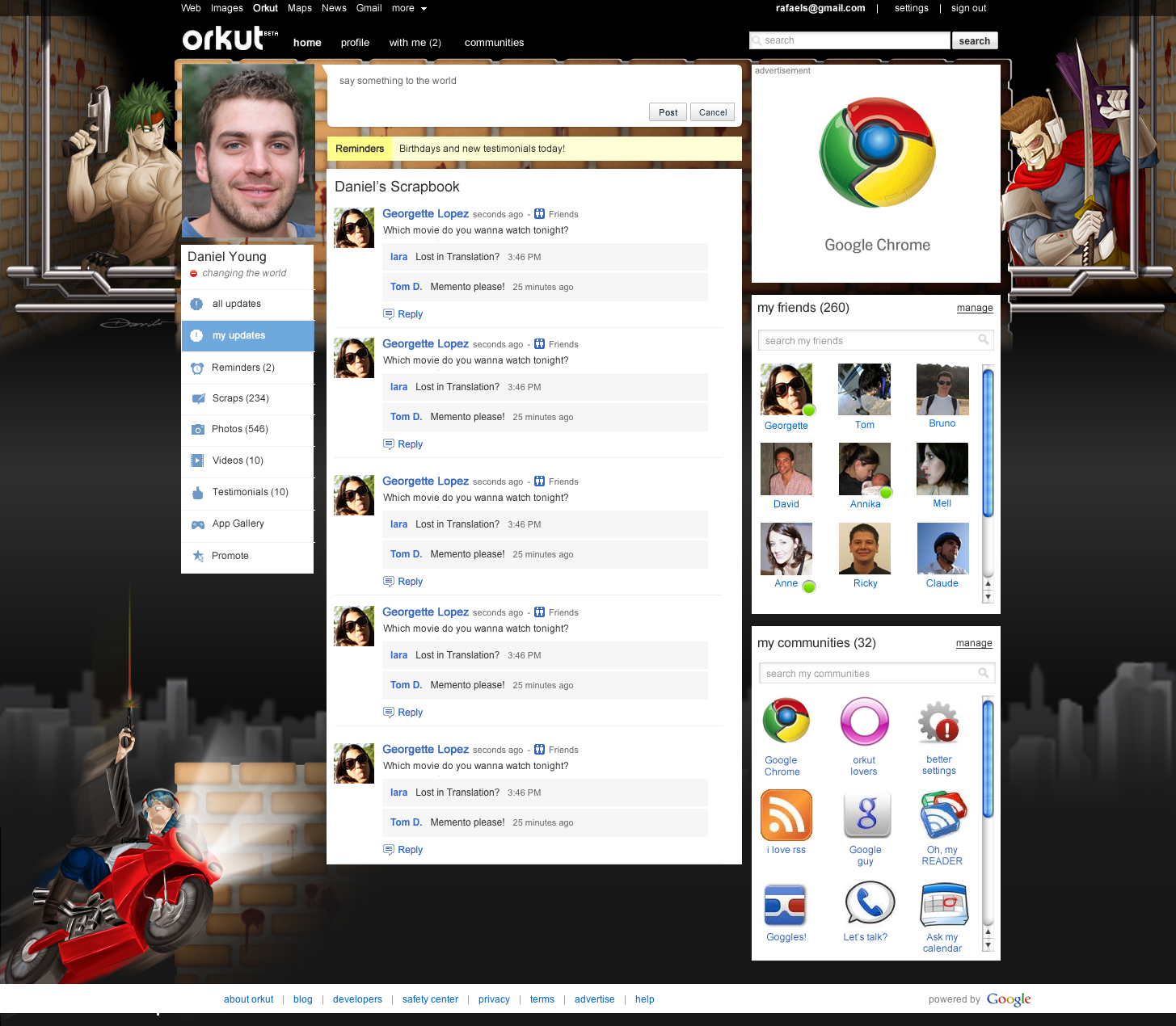Open Anne's friend thumbnail
Image resolution: width=1176 pixels, height=1026 pixels.
pyautogui.click(x=786, y=549)
